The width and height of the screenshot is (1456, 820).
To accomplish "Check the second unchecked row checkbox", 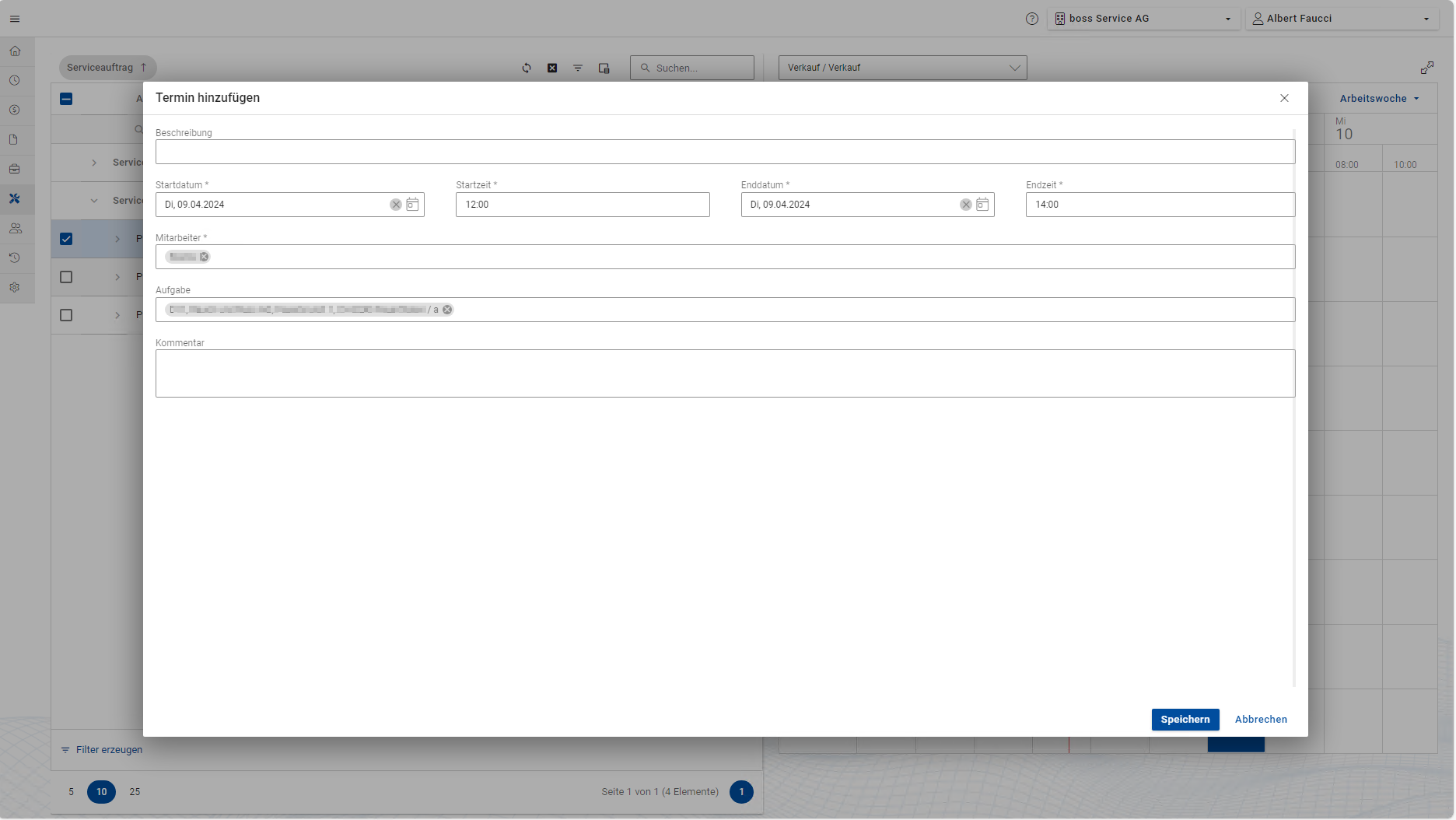I will 66,315.
